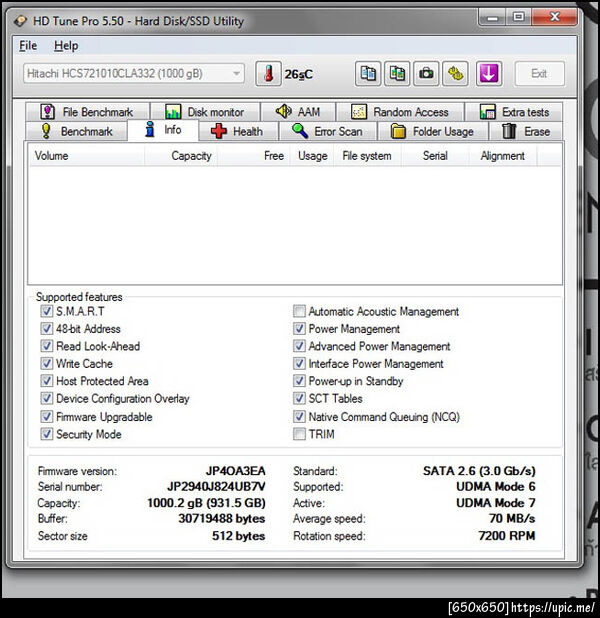Toggle the Interface Power Management checkbox

299,363
